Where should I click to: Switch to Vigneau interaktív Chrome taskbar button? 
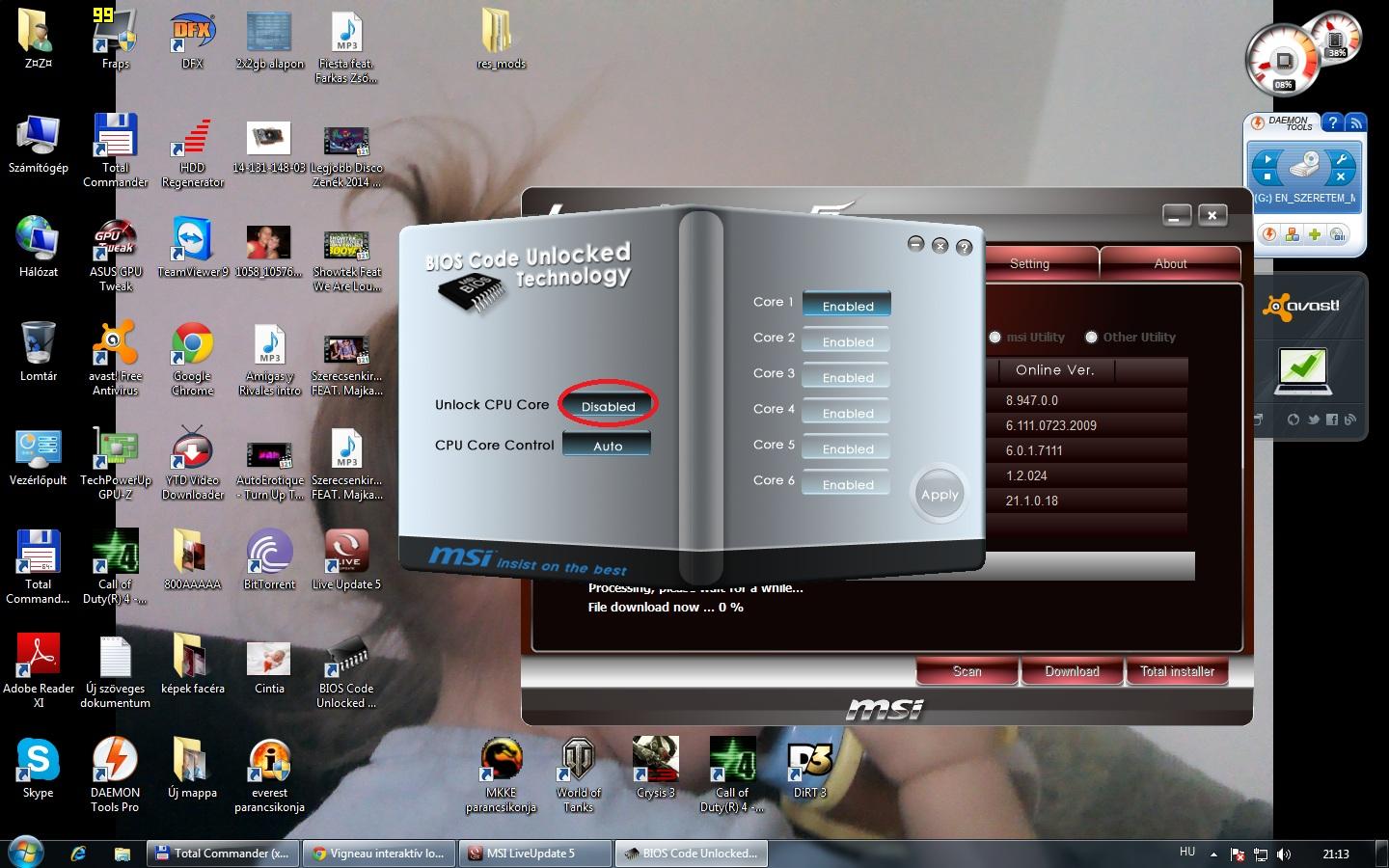tap(378, 854)
